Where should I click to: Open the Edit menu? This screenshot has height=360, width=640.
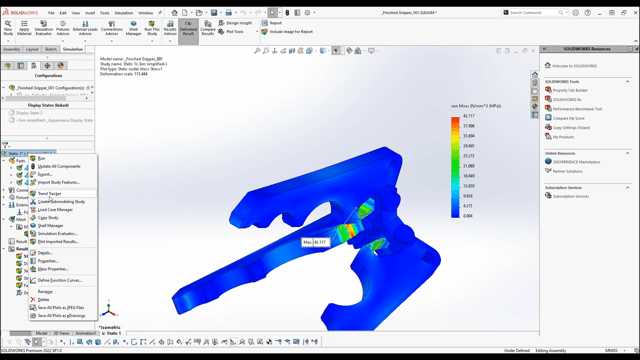[x=63, y=13]
